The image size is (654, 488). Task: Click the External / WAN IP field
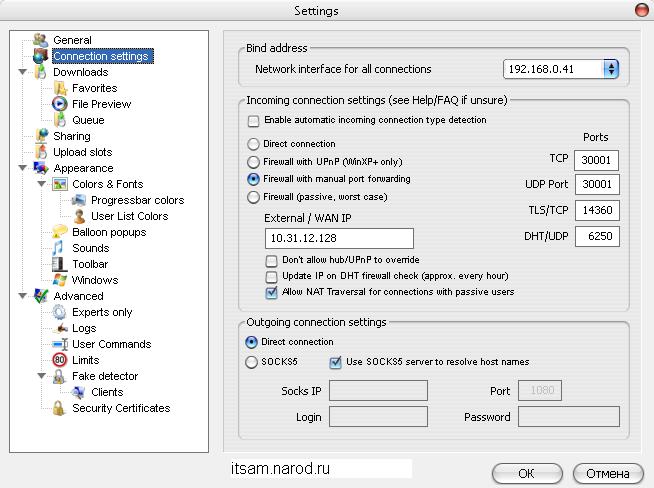(x=339, y=238)
